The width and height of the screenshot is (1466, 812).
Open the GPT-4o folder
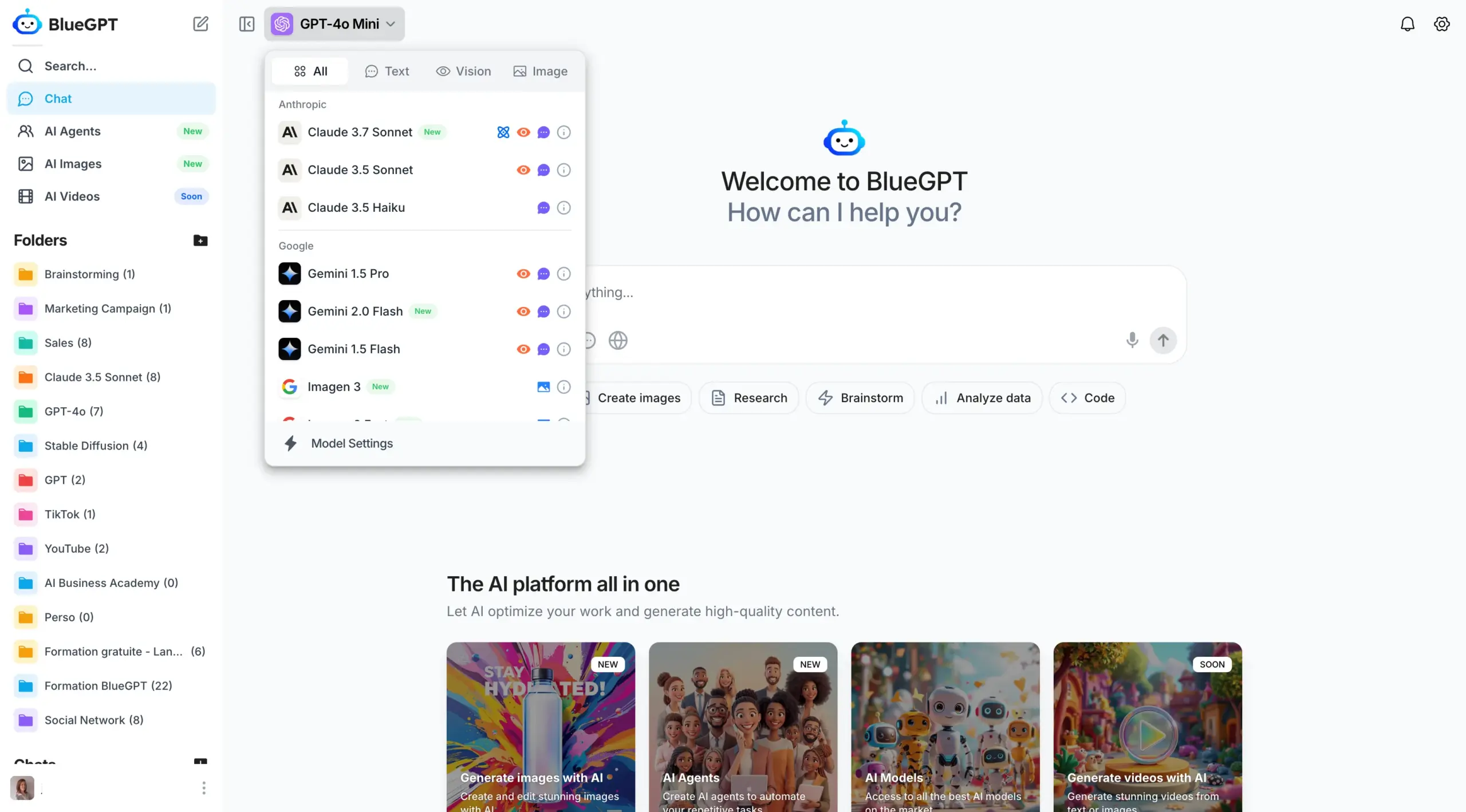click(x=111, y=412)
